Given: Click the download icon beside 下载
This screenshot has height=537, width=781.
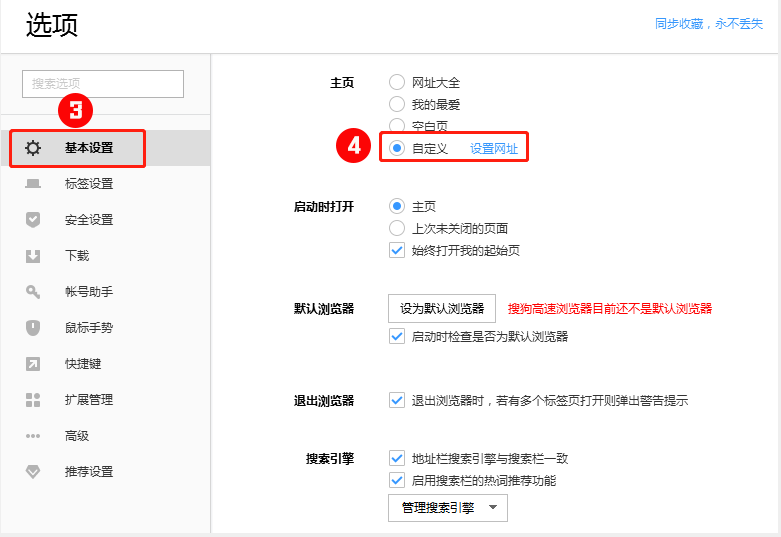Looking at the screenshot, I should (33, 256).
